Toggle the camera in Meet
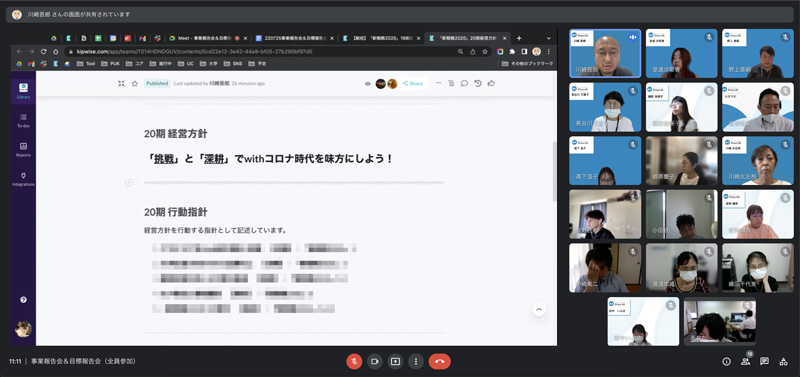Image resolution: width=800 pixels, height=377 pixels. tap(374, 361)
